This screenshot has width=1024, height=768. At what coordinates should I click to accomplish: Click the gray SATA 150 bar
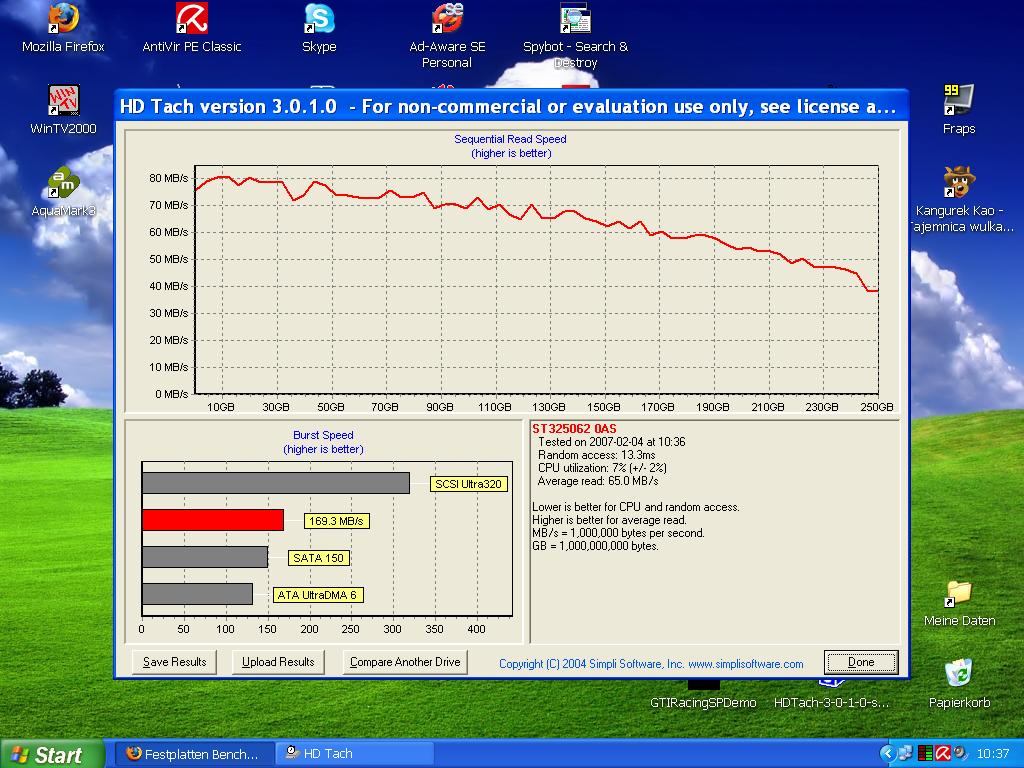point(205,557)
